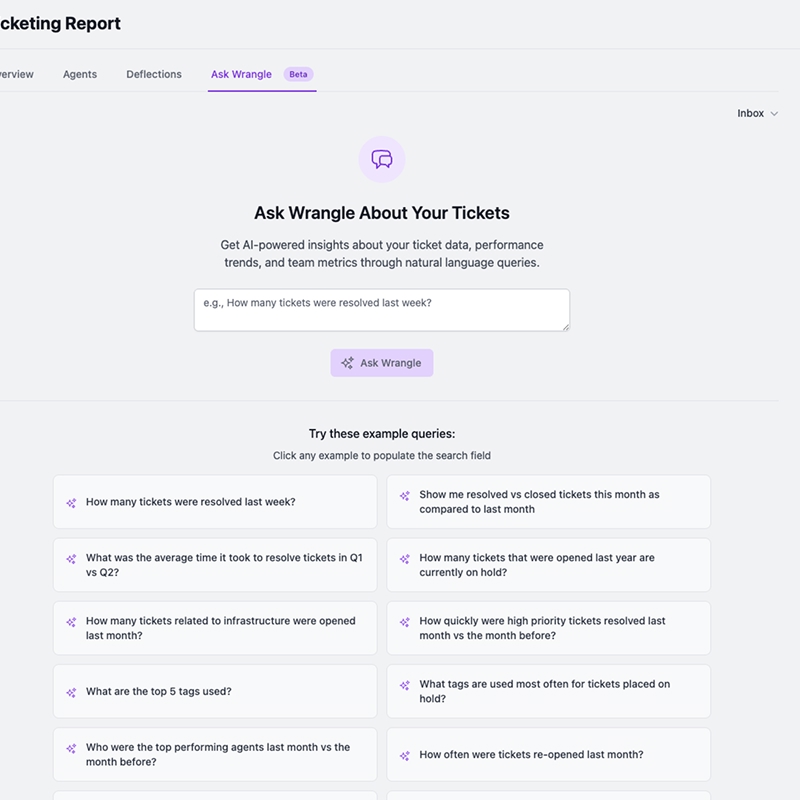Click sparkle icon beside 'top 5 tags' example
Image resolution: width=800 pixels, height=800 pixels.
pos(71,692)
